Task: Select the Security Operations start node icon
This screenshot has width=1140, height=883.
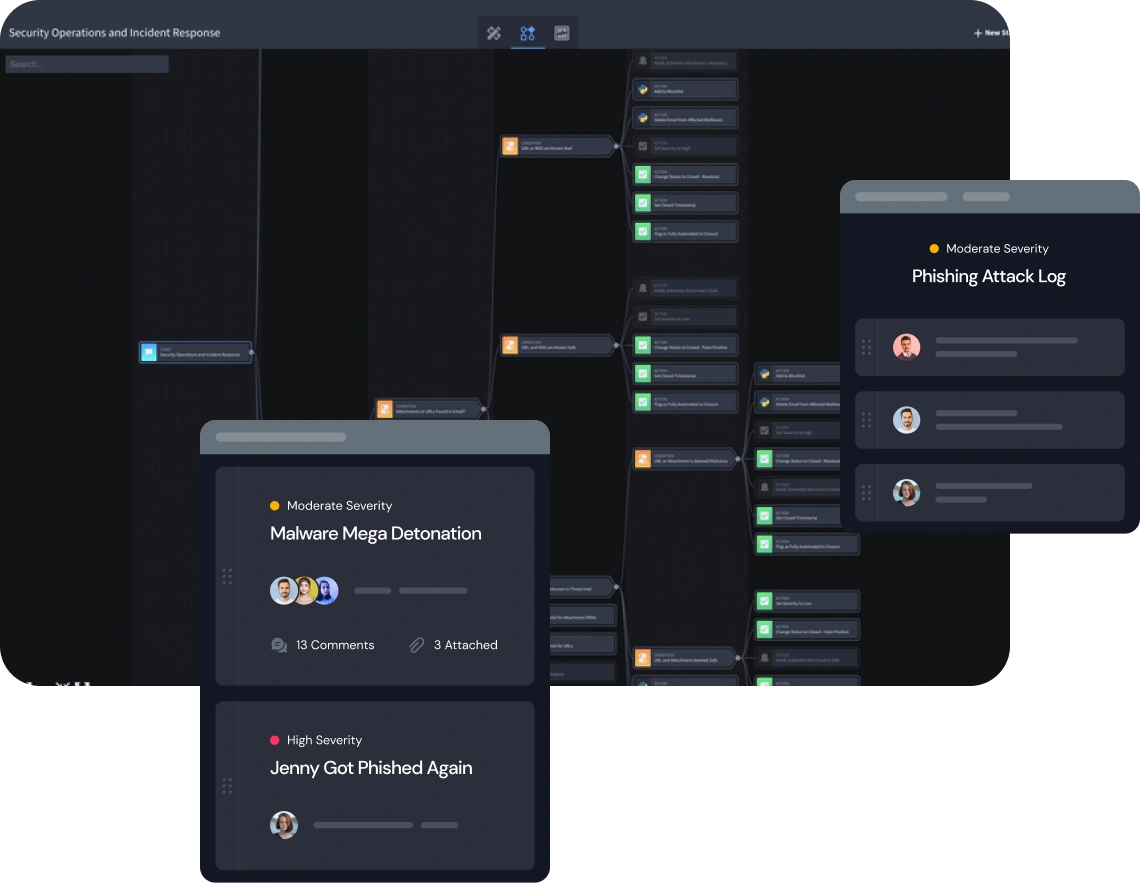Action: coord(149,352)
